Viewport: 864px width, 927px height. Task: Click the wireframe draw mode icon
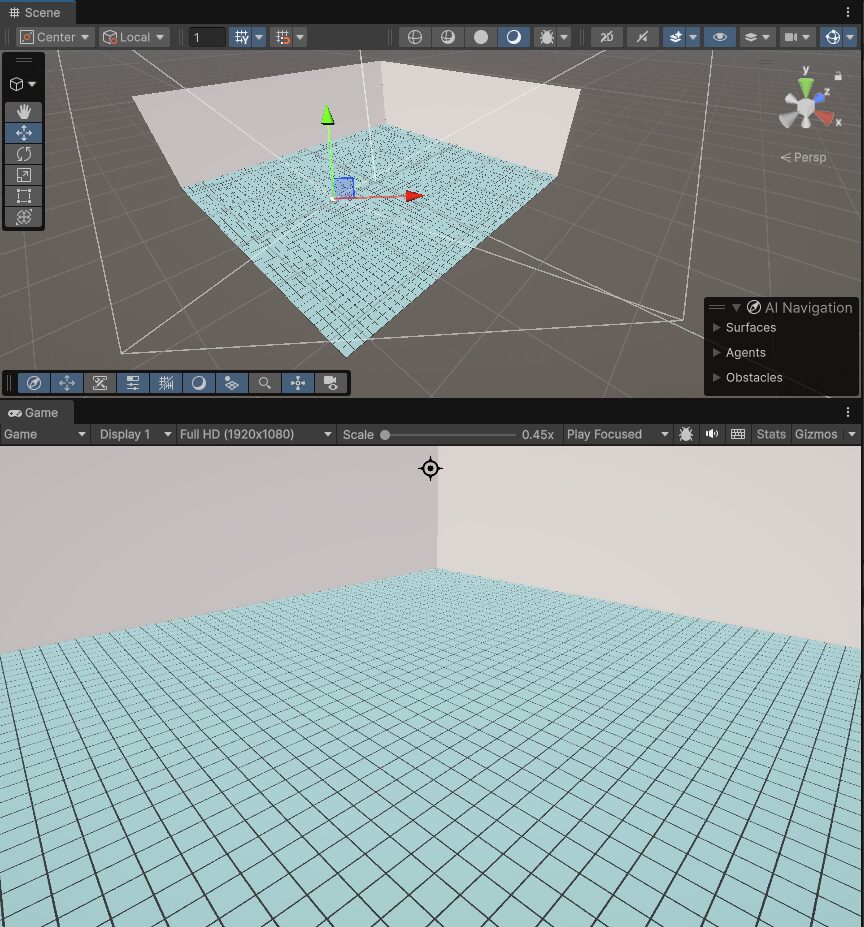[415, 37]
